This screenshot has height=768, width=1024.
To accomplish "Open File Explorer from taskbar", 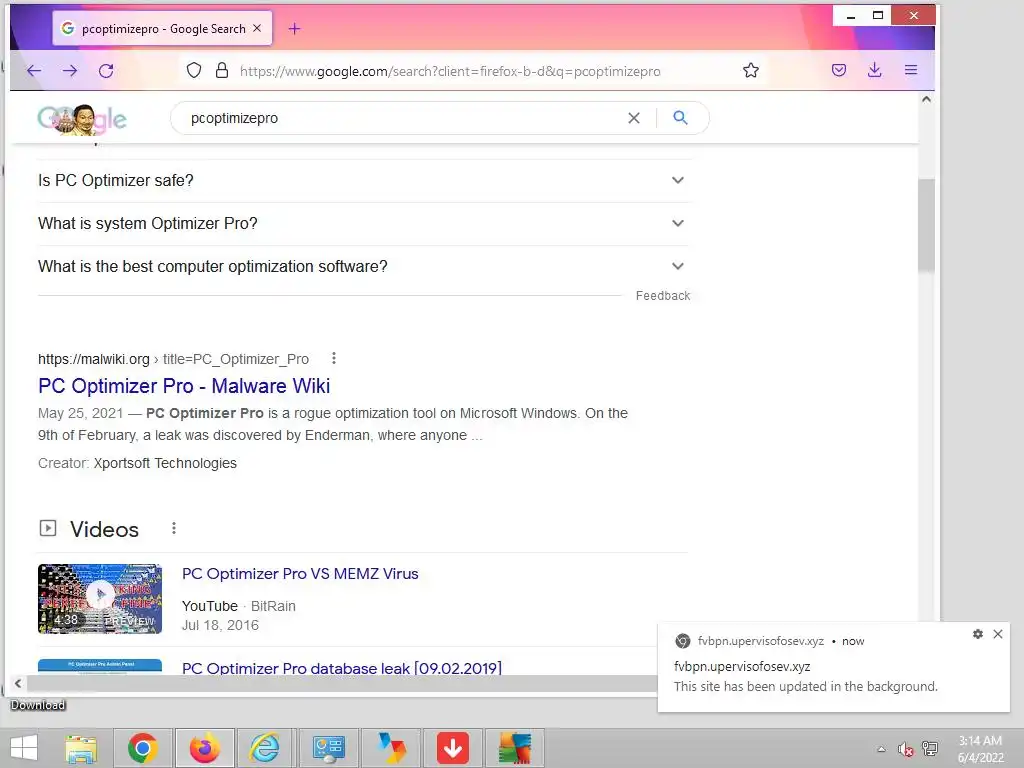I will [81, 748].
